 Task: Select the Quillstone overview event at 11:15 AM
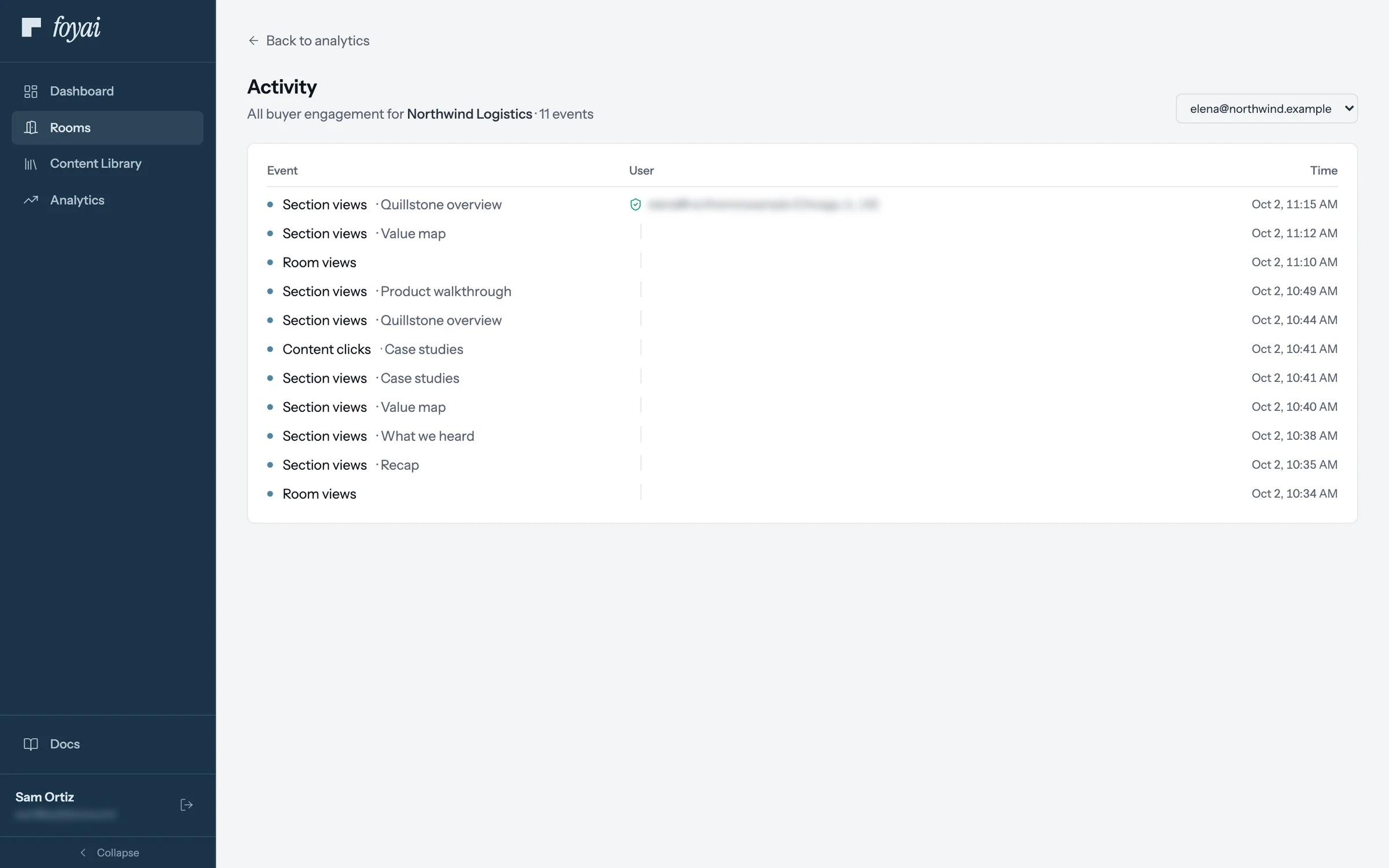[x=802, y=204]
